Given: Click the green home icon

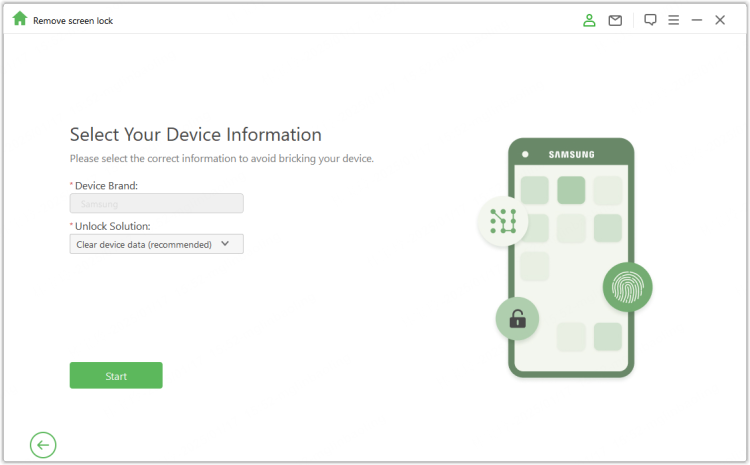Looking at the screenshot, I should coord(20,19).
